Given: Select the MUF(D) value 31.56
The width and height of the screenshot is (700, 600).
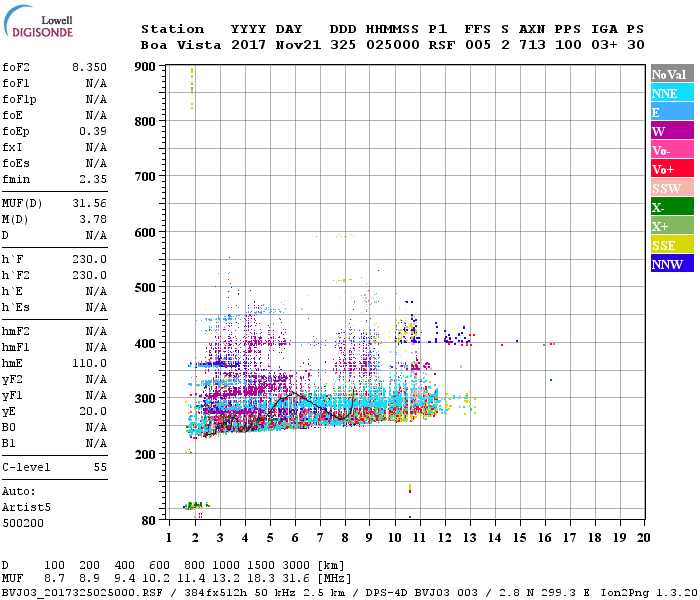Looking at the screenshot, I should (89, 204).
